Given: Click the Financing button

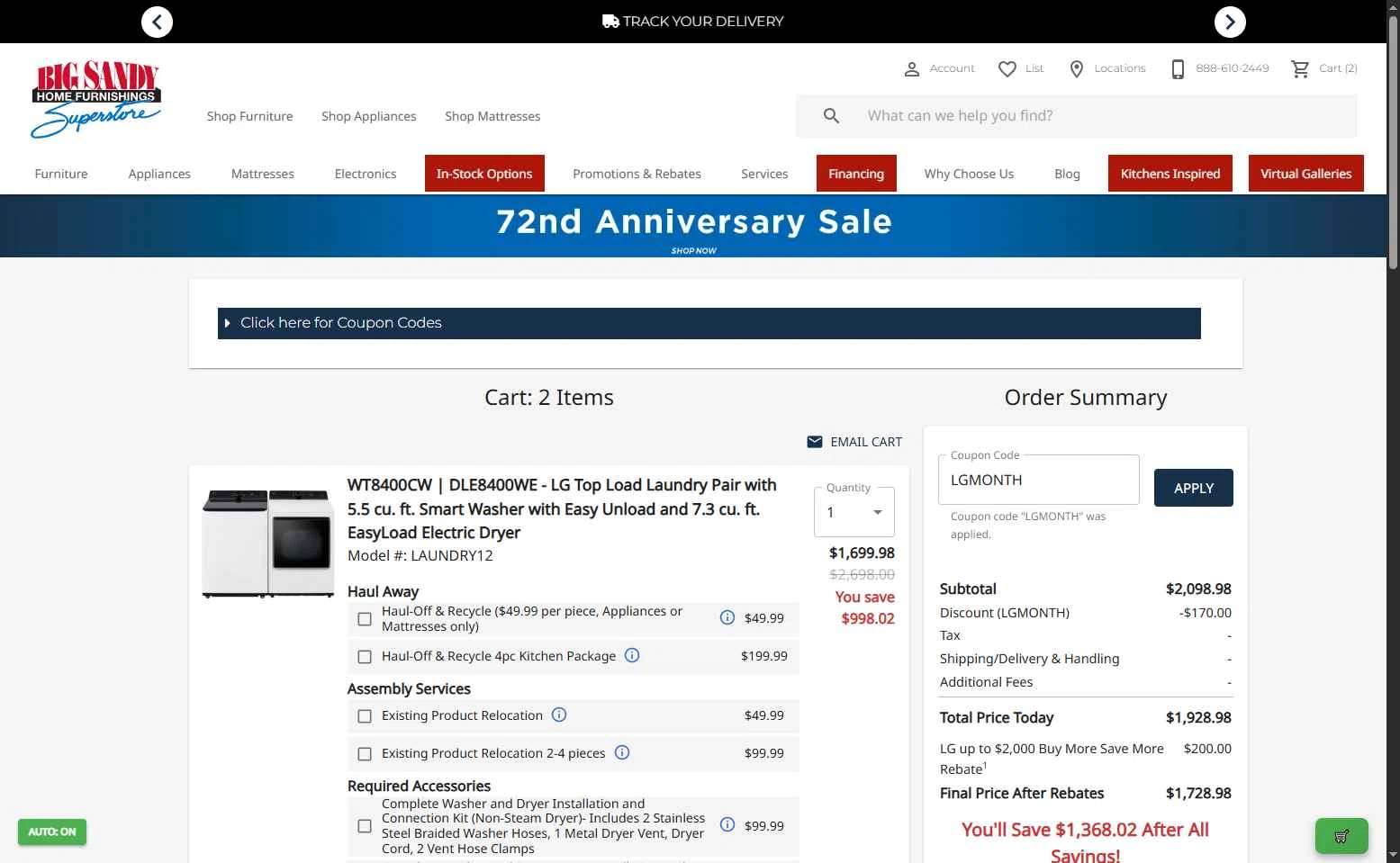Looking at the screenshot, I should coord(856,174).
